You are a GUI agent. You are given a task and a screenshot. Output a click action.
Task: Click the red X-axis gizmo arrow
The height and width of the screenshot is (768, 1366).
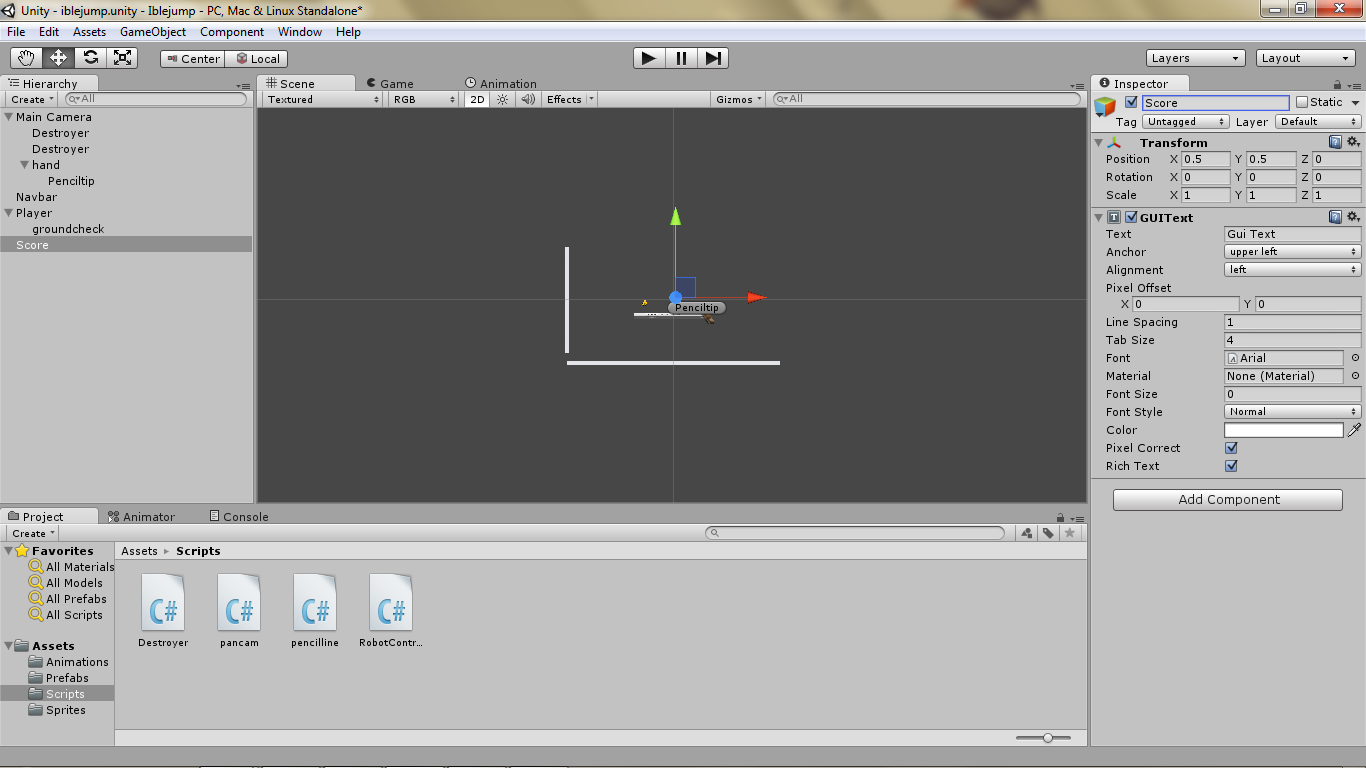pyautogui.click(x=757, y=297)
